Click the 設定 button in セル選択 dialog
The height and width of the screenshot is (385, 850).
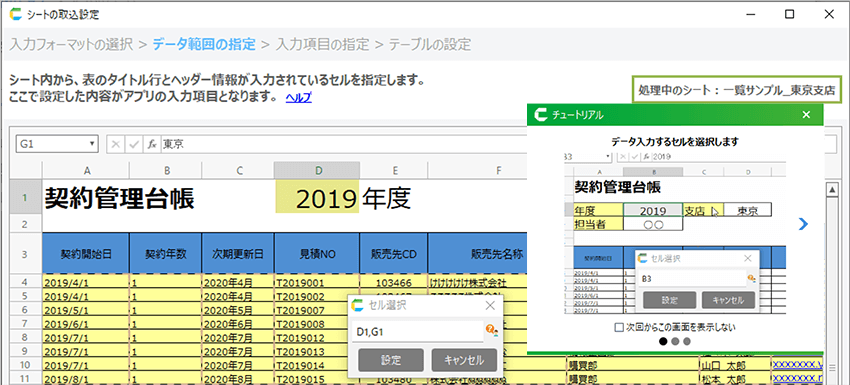pyautogui.click(x=390, y=360)
